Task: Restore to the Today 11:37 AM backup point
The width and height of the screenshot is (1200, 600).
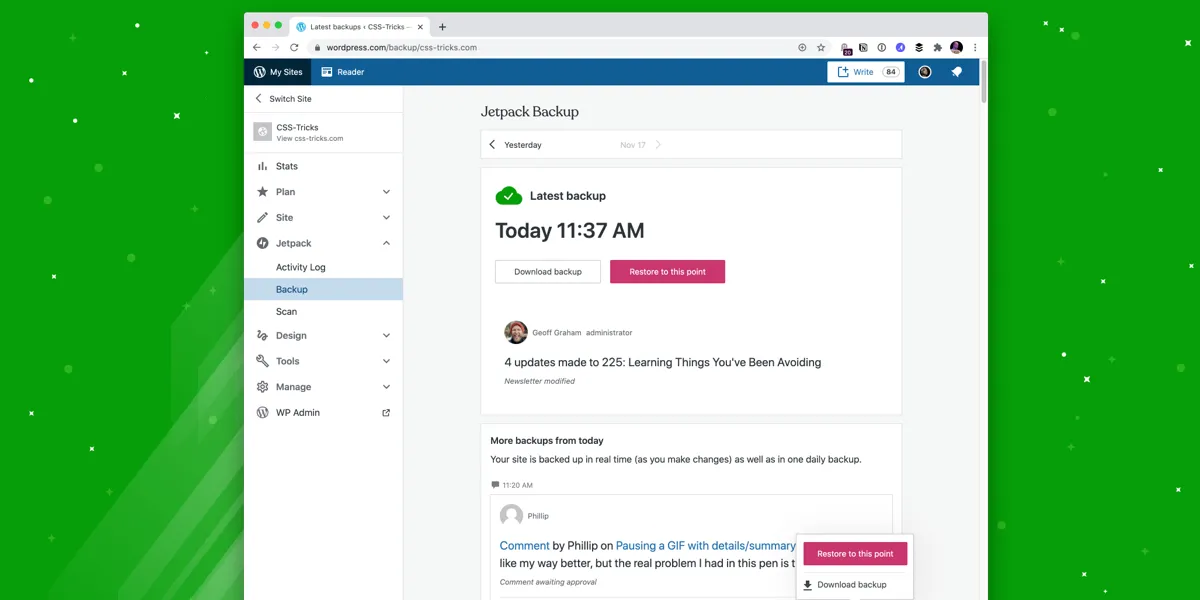Action: pyautogui.click(x=667, y=272)
